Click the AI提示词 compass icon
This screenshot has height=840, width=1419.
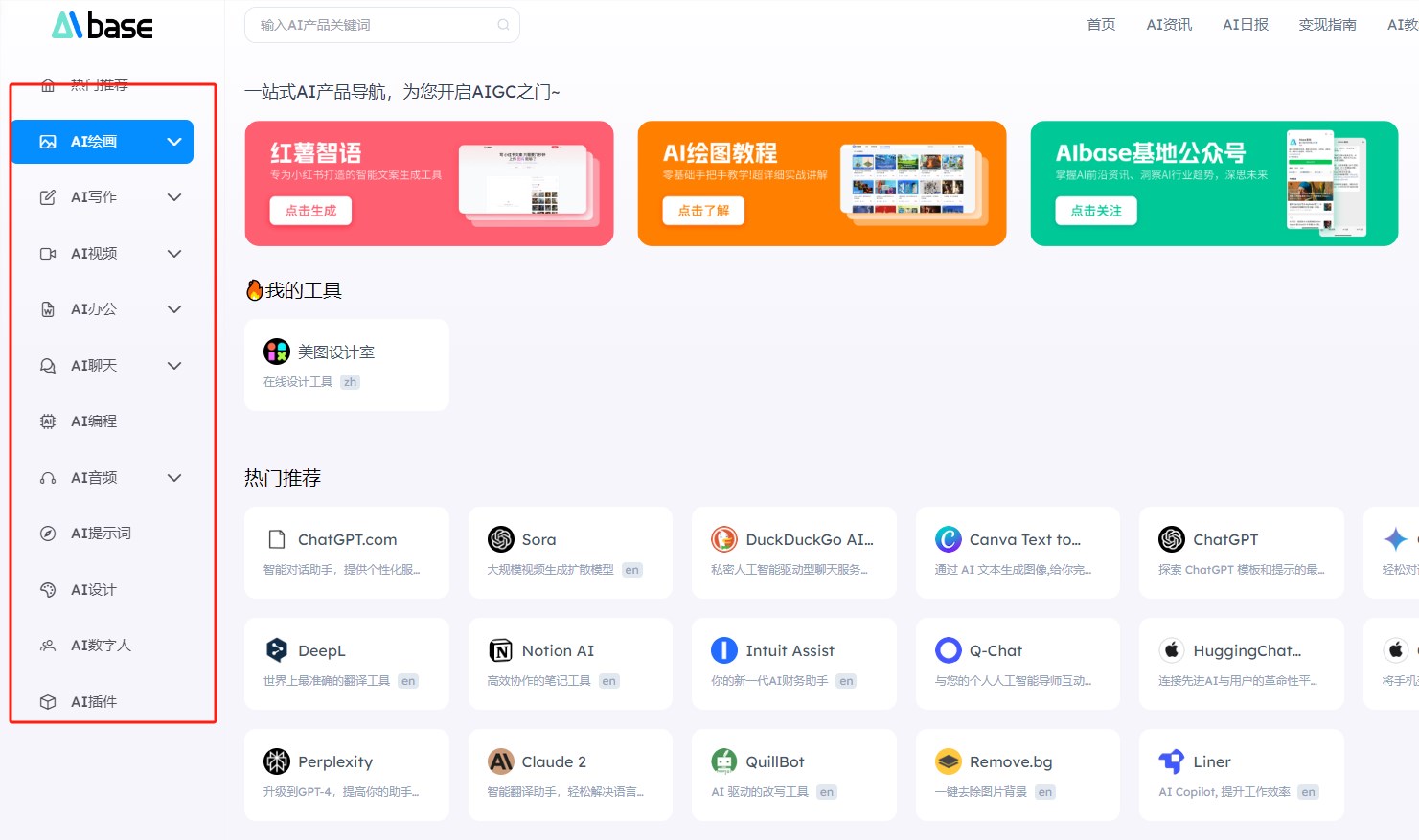(48, 534)
